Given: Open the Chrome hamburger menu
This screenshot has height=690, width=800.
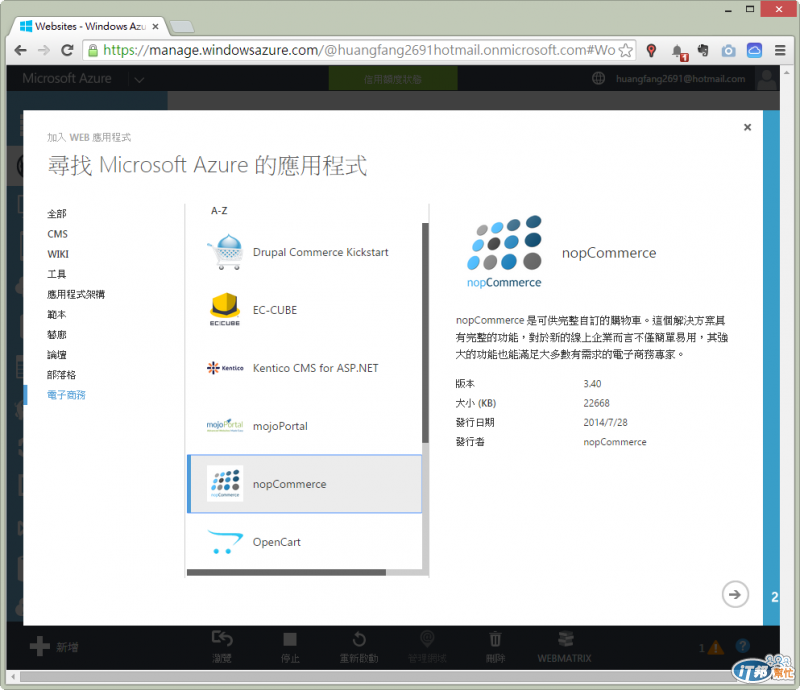Looking at the screenshot, I should point(780,50).
